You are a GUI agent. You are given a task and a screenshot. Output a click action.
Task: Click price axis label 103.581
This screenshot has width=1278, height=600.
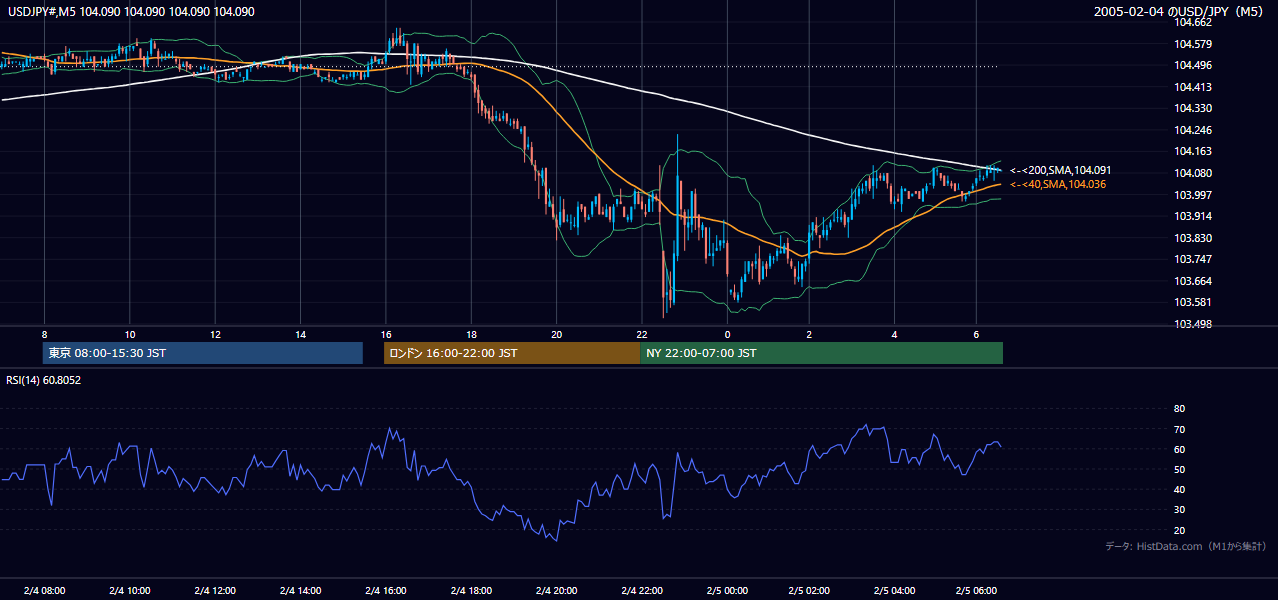1193,302
